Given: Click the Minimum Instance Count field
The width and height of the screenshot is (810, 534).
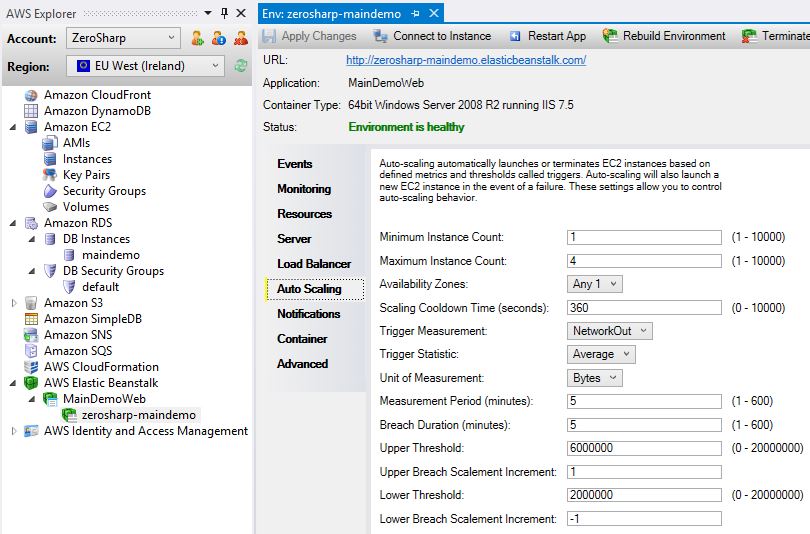Looking at the screenshot, I should point(644,237).
